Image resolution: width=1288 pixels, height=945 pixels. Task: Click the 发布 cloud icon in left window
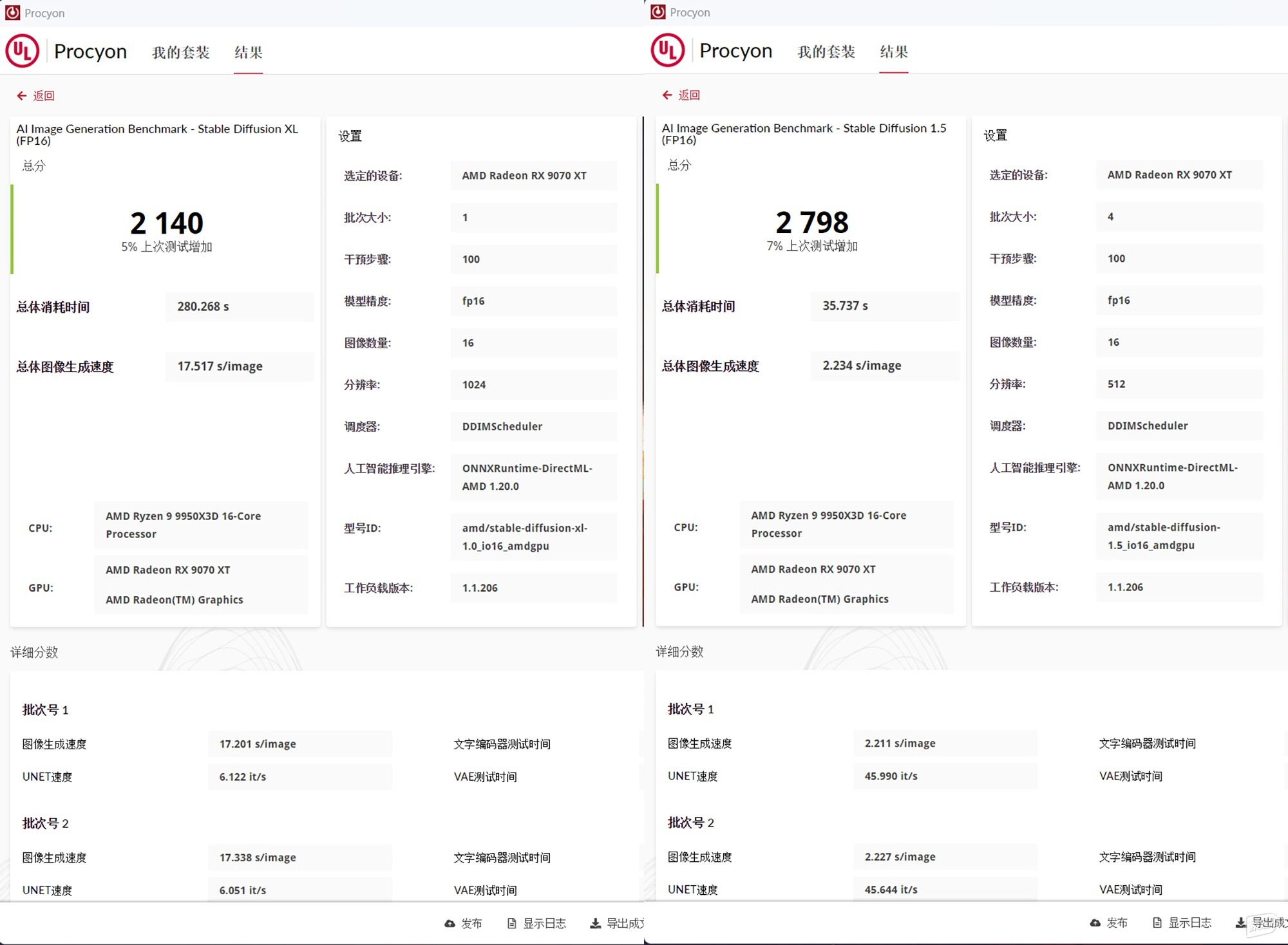click(450, 924)
